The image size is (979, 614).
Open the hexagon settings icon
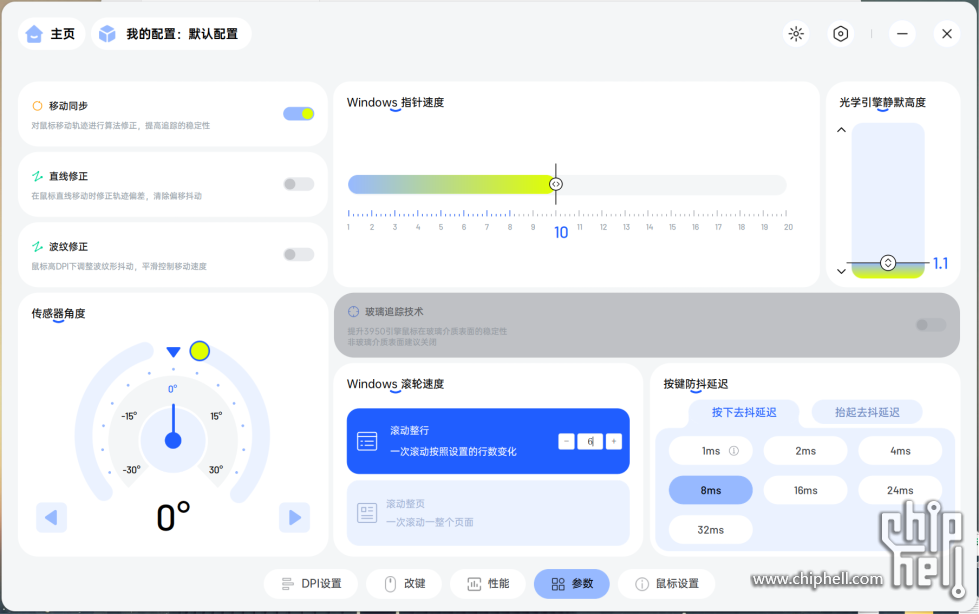click(x=841, y=34)
